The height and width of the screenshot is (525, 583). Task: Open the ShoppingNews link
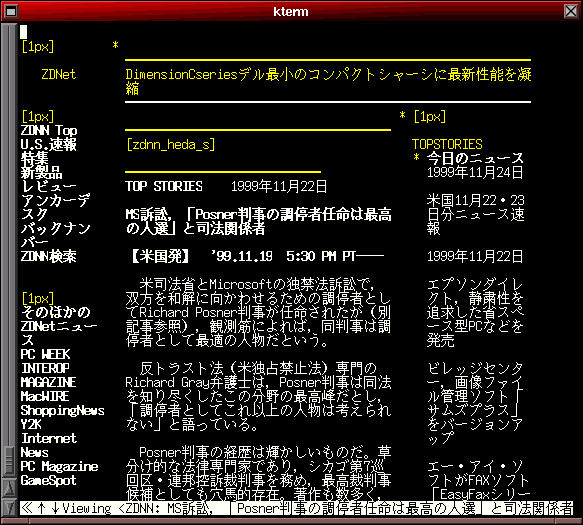pos(62,410)
